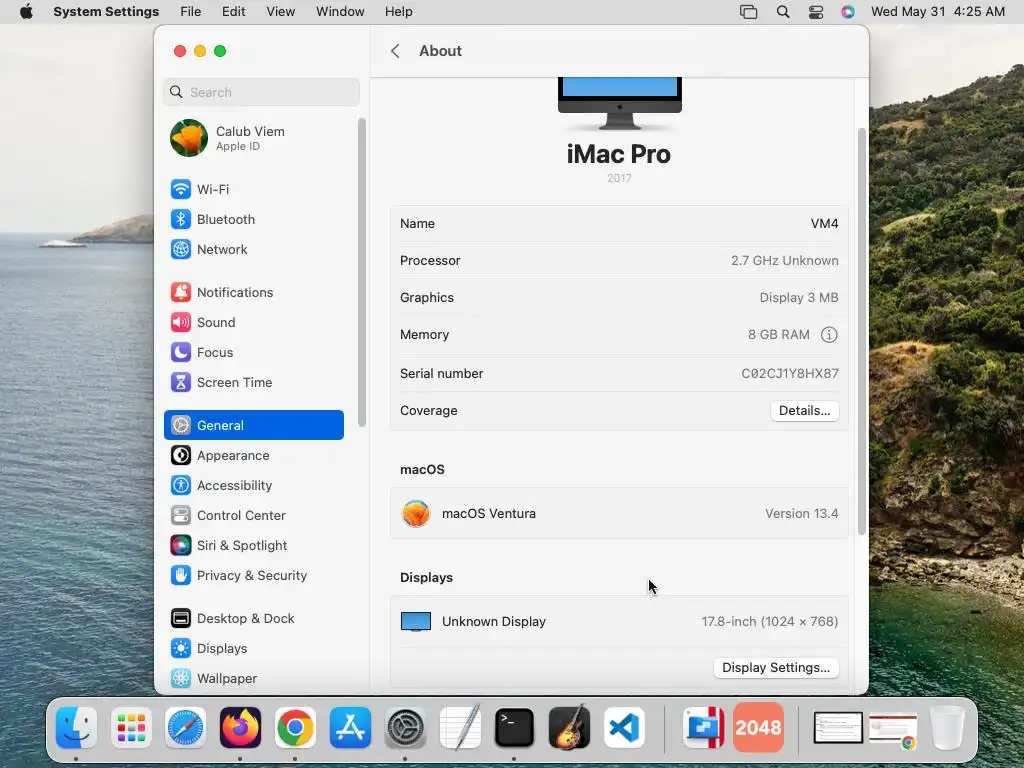Open Stage Manager menu bar icon
Screen dimensions: 1024x768
748,12
